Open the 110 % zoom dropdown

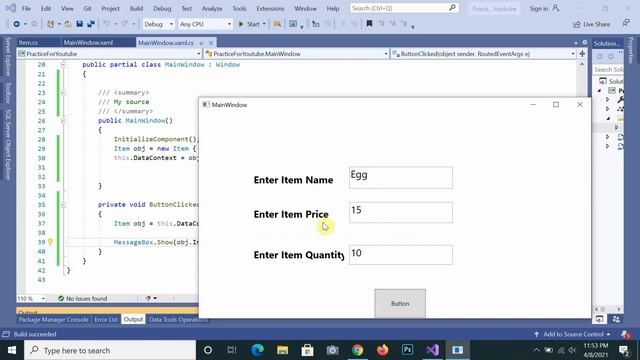tap(31, 298)
